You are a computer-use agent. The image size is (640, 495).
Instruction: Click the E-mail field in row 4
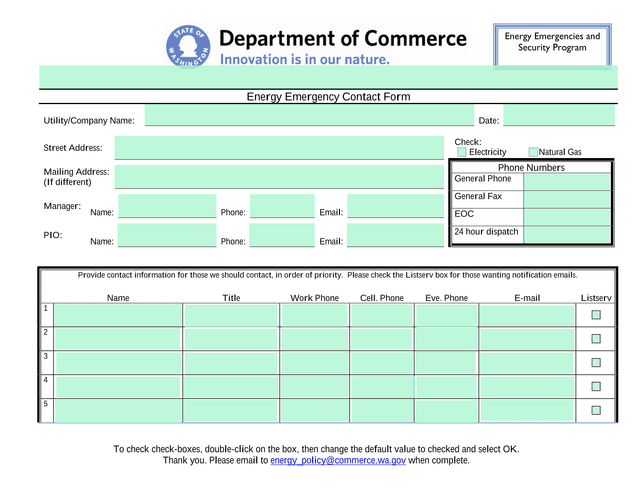(527, 387)
